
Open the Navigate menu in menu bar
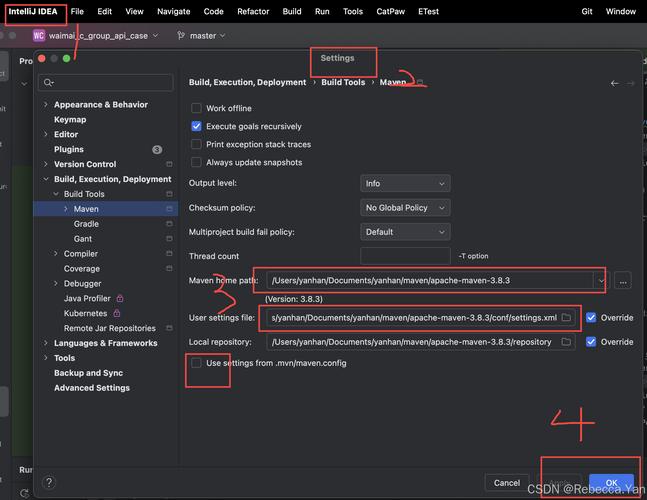pos(173,12)
